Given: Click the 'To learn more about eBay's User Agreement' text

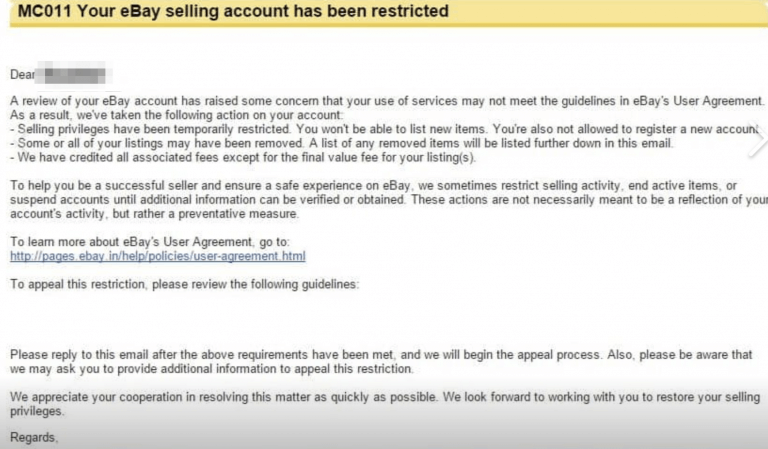Looking at the screenshot, I should [x=150, y=242].
